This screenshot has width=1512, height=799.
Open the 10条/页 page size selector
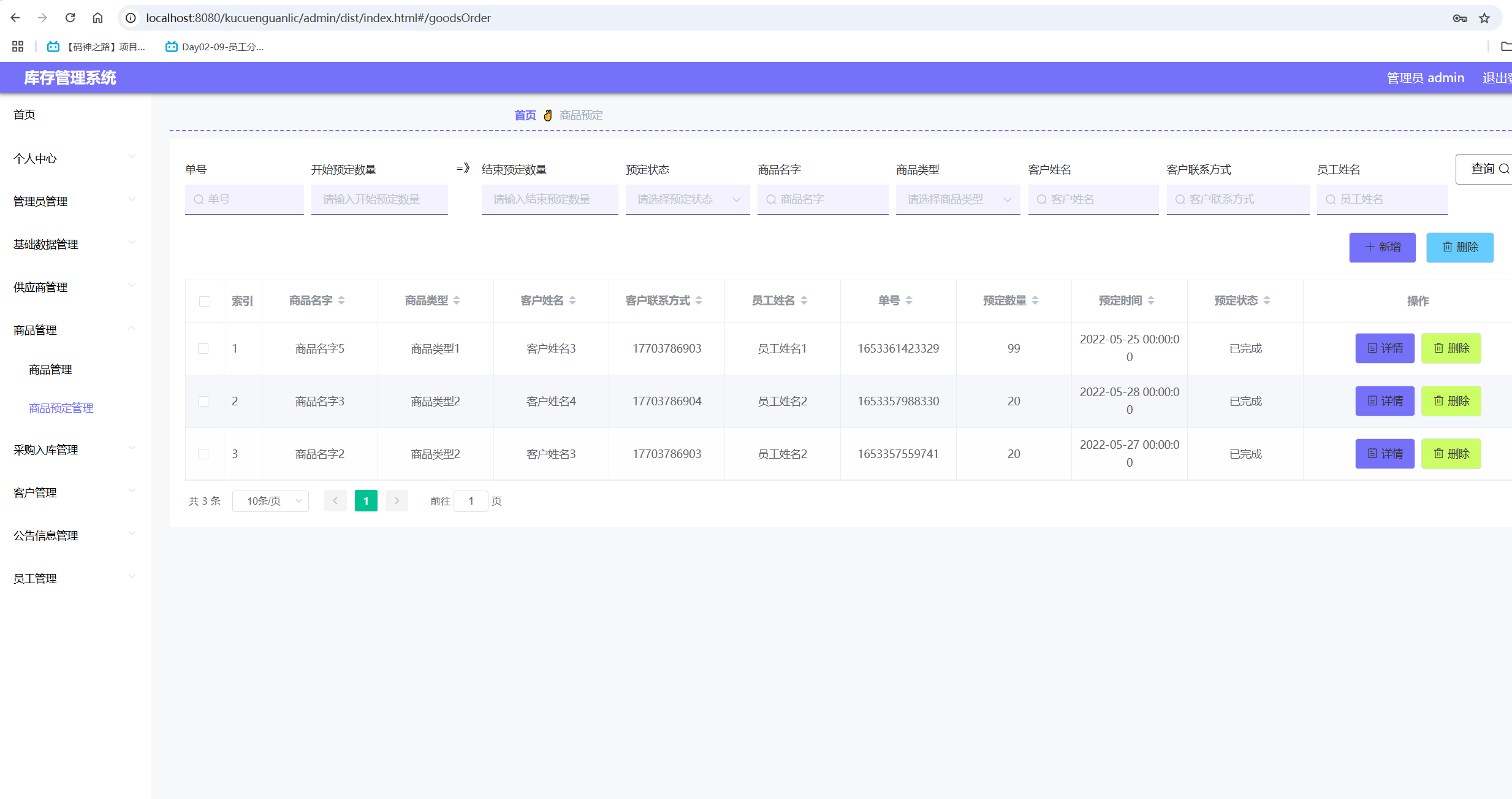coord(270,501)
